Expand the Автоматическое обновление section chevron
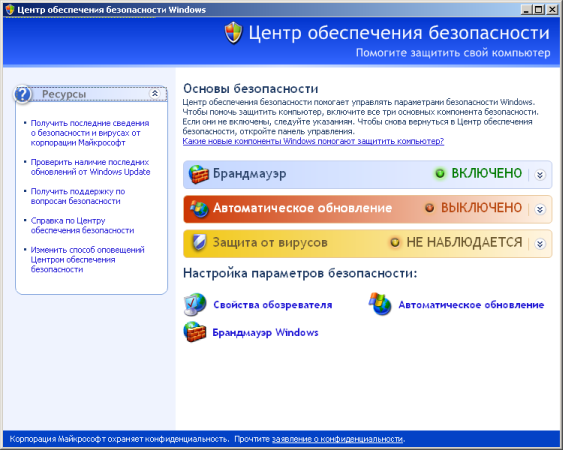563x450 pixels. click(x=540, y=209)
